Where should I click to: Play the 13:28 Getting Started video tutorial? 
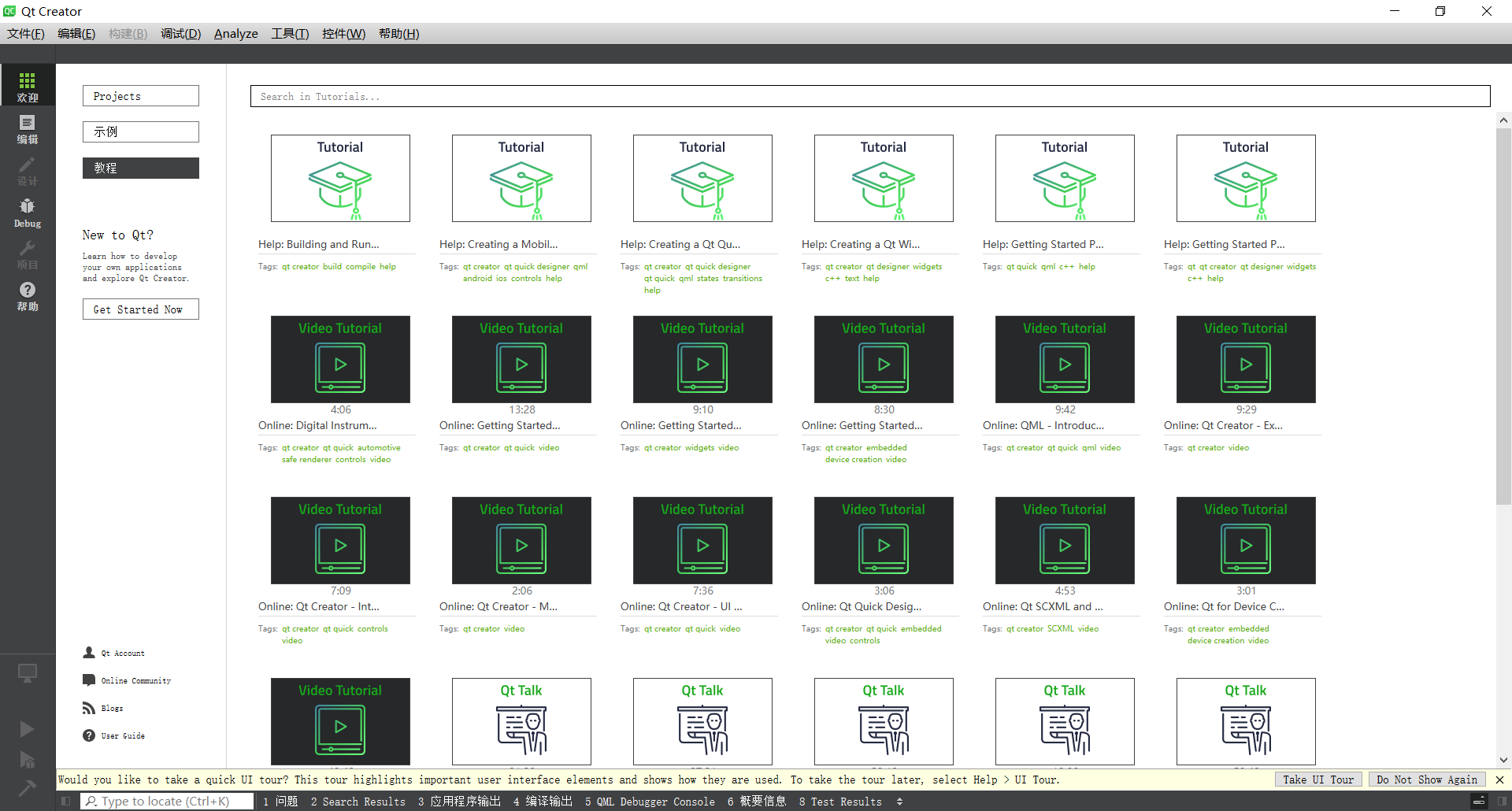521,359
